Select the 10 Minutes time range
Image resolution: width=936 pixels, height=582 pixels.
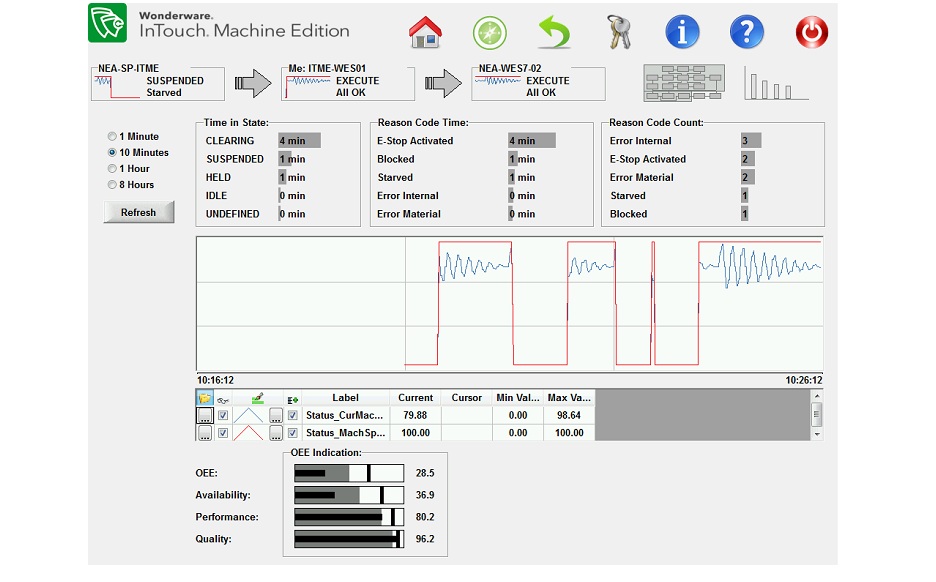pyautogui.click(x=112, y=153)
